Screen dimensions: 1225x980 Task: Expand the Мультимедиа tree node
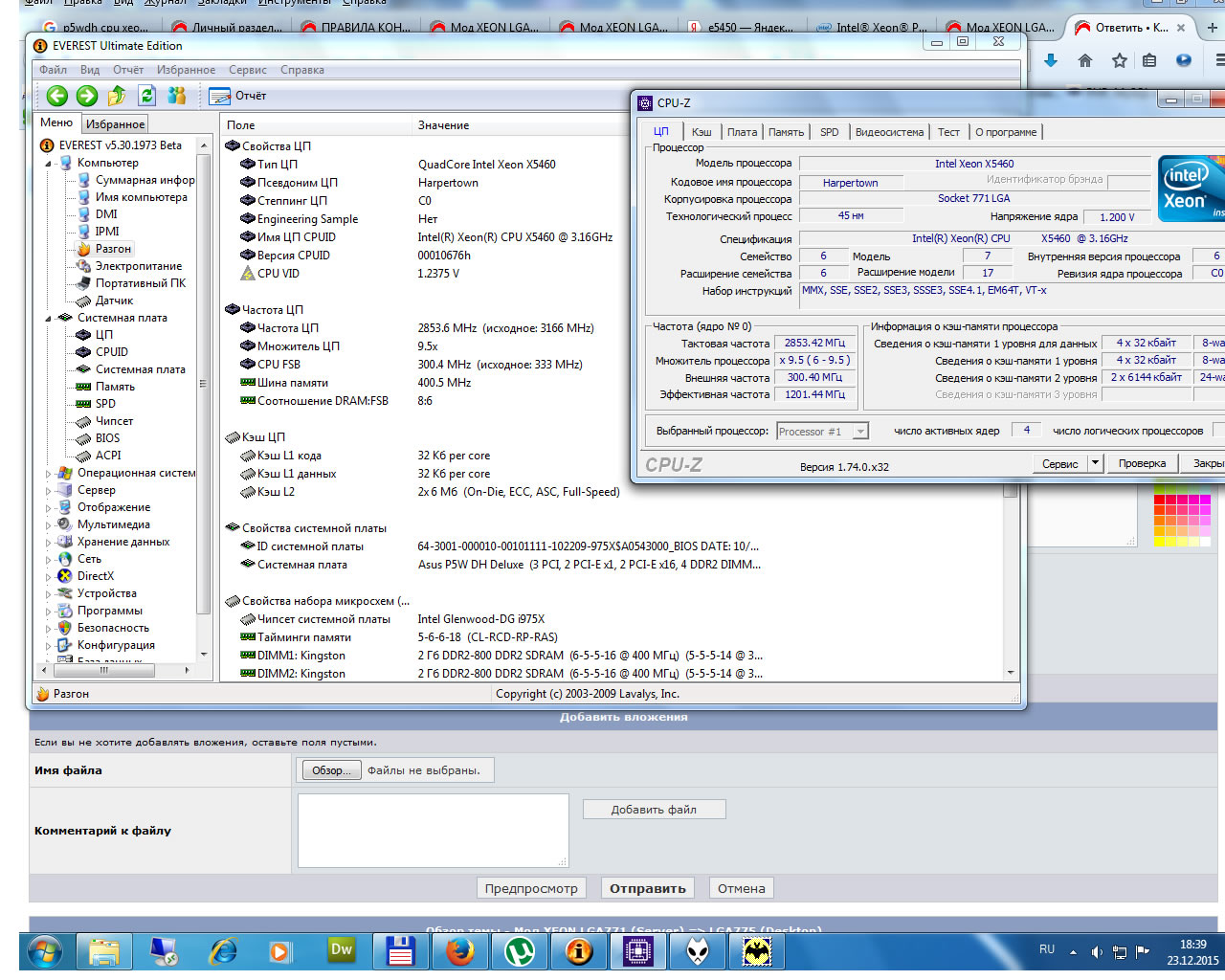[x=49, y=525]
